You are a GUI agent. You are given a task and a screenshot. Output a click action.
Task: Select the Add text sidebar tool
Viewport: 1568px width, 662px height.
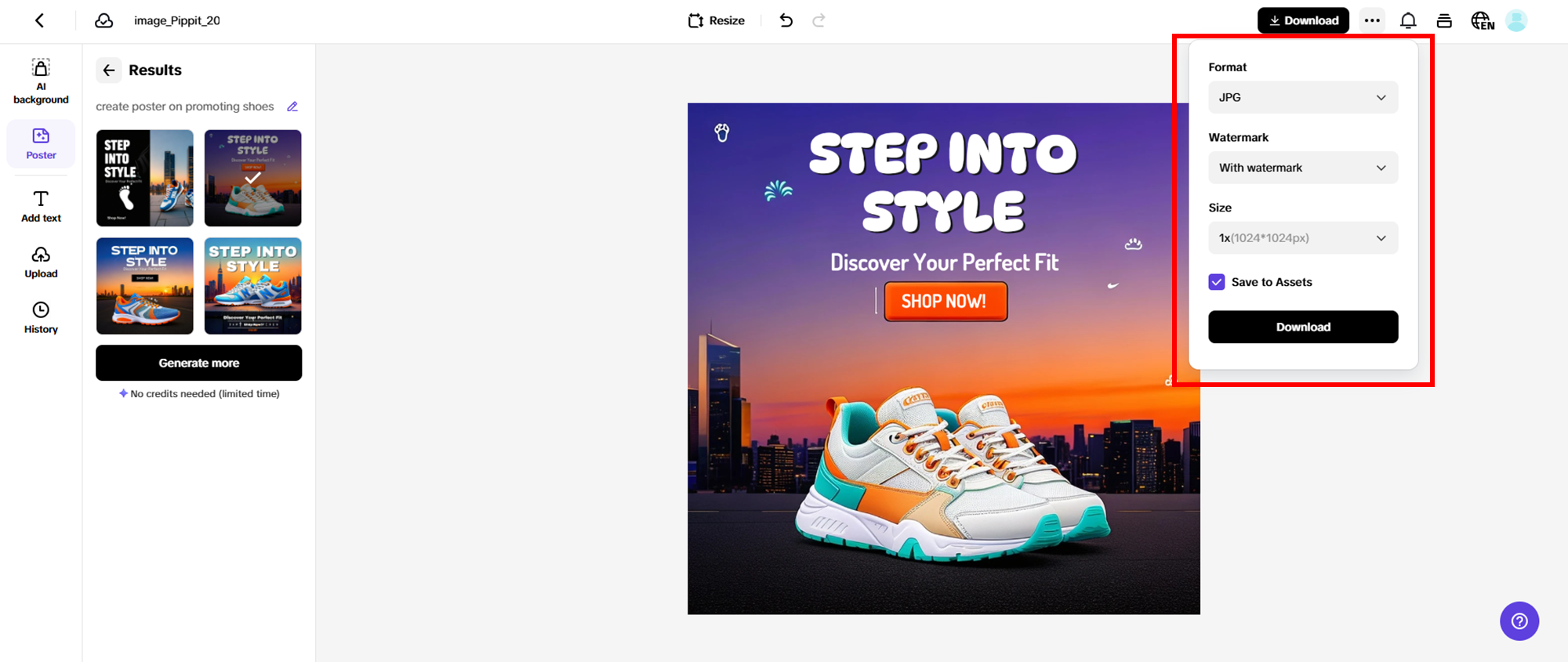click(x=41, y=206)
